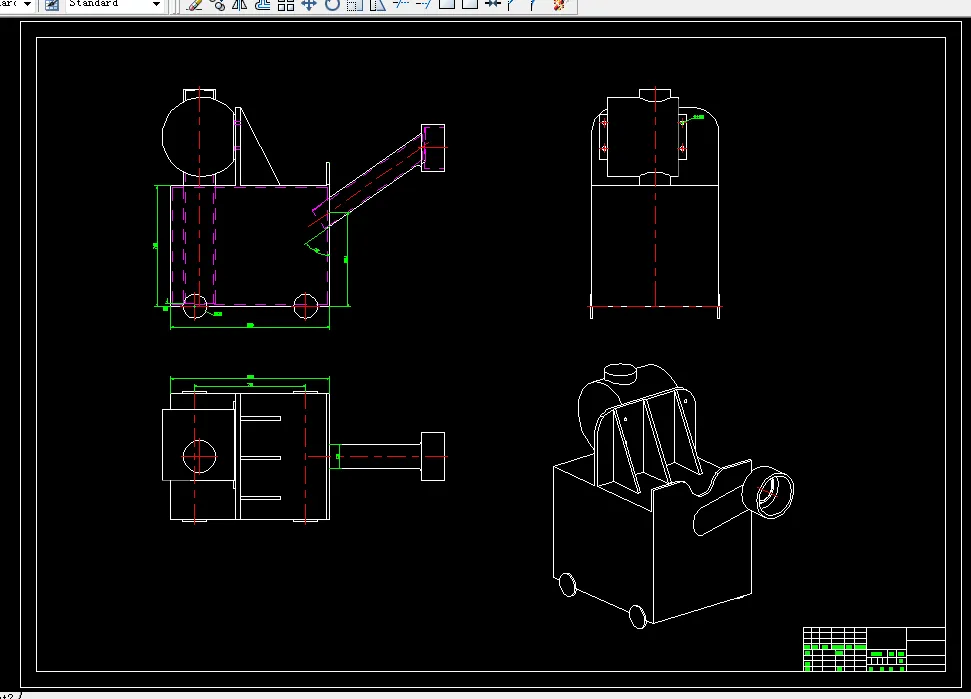Screen dimensions: 971x699
Task: Select the Fillet tool
Action: tap(534, 5)
